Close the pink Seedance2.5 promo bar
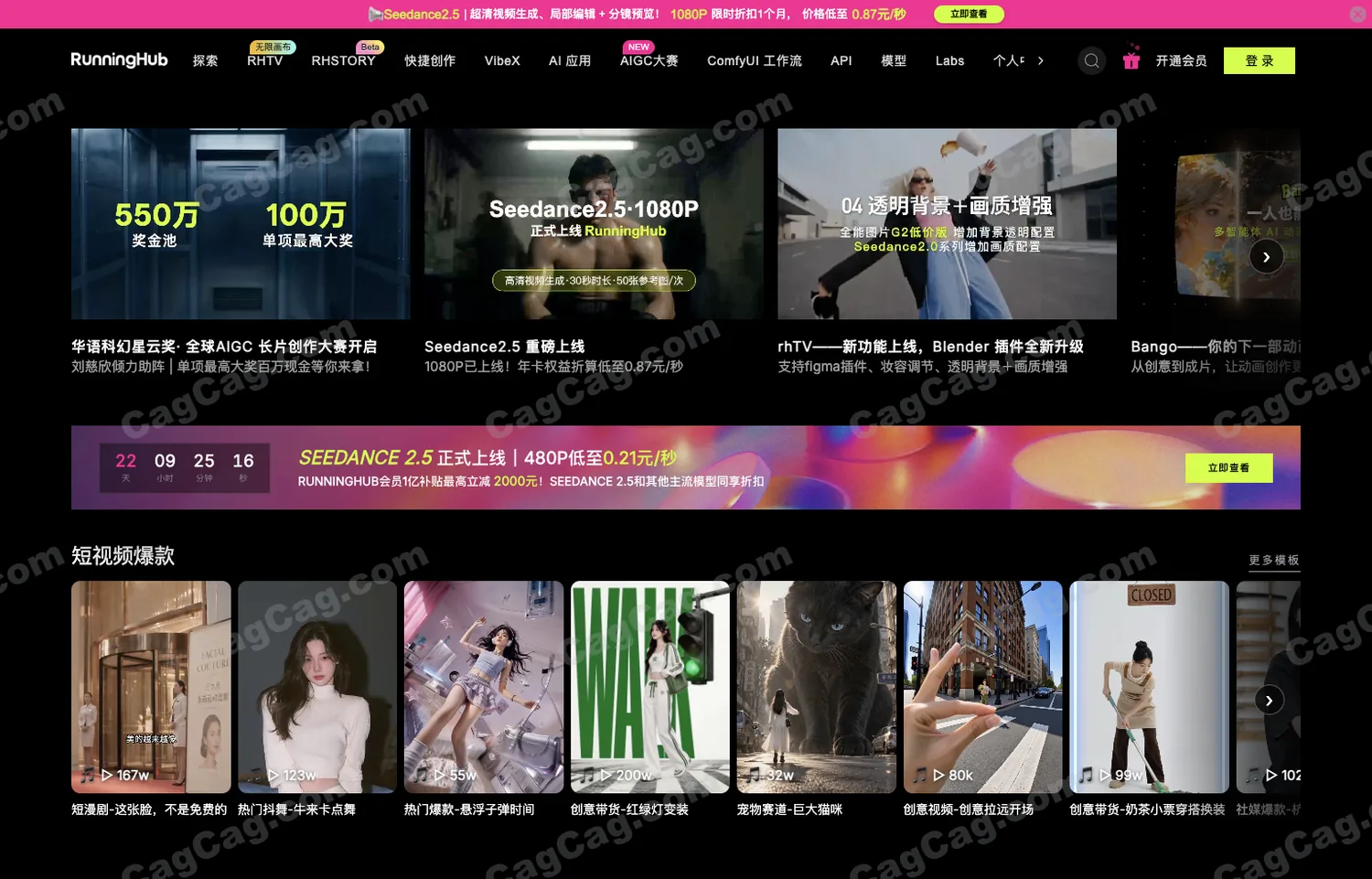The height and width of the screenshot is (879, 1372). (x=1357, y=14)
